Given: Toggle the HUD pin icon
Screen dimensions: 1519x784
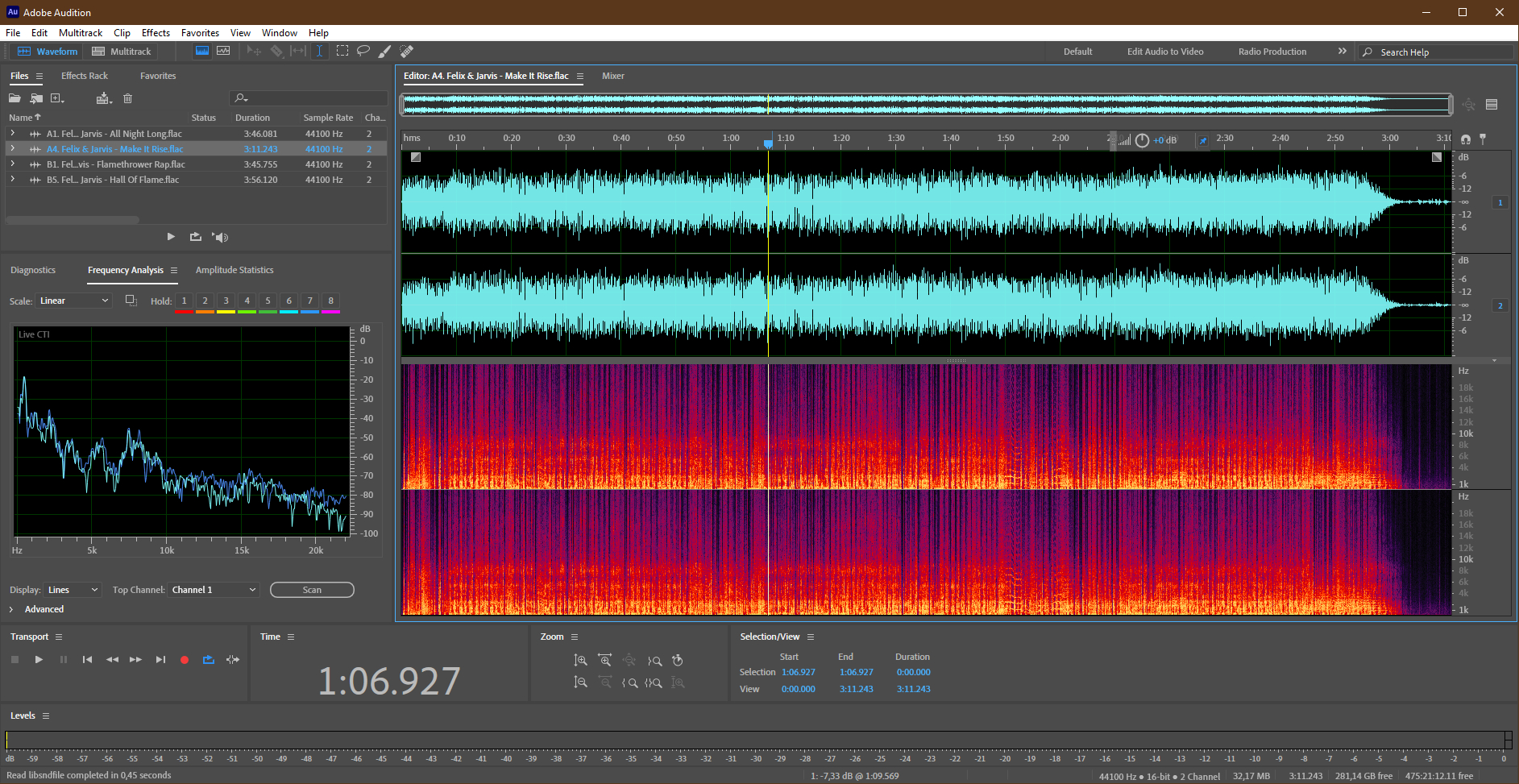Looking at the screenshot, I should coord(1203,140).
